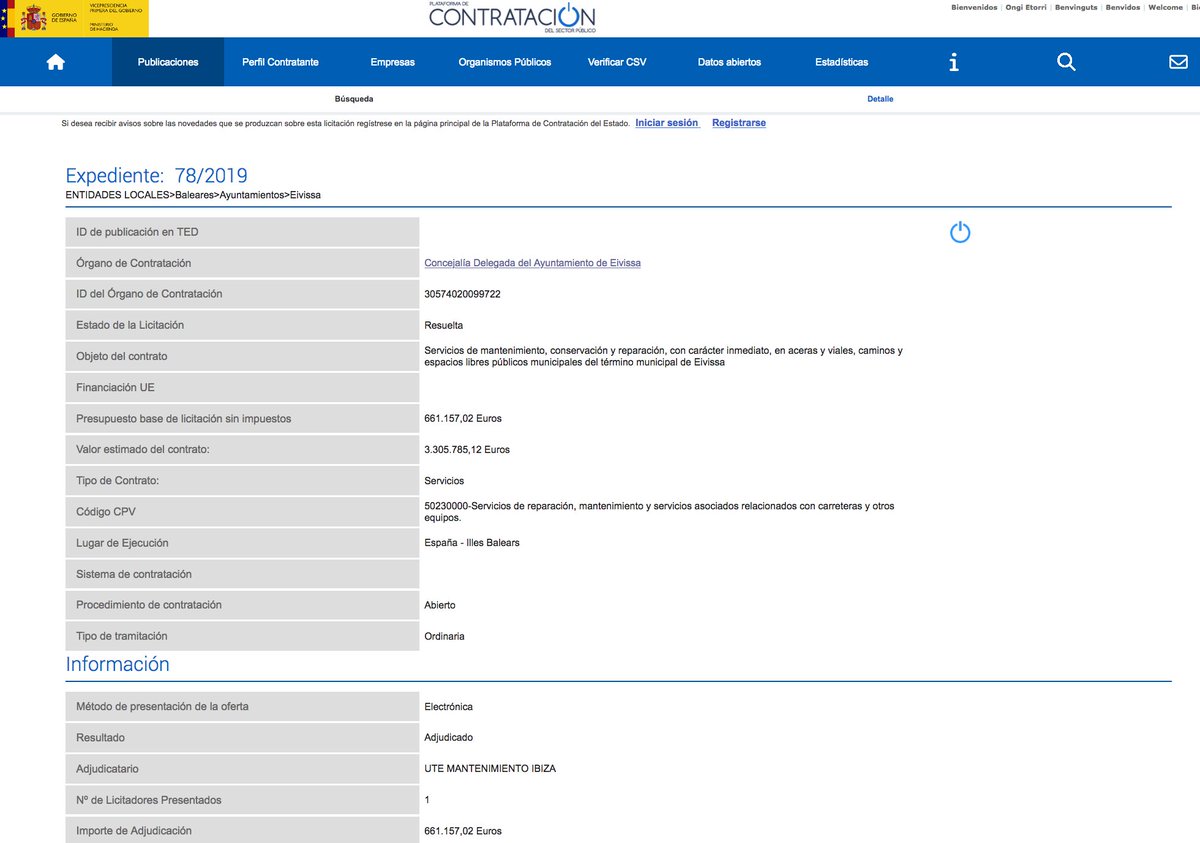
Task: Select Bienvenidos language option
Action: [974, 7]
